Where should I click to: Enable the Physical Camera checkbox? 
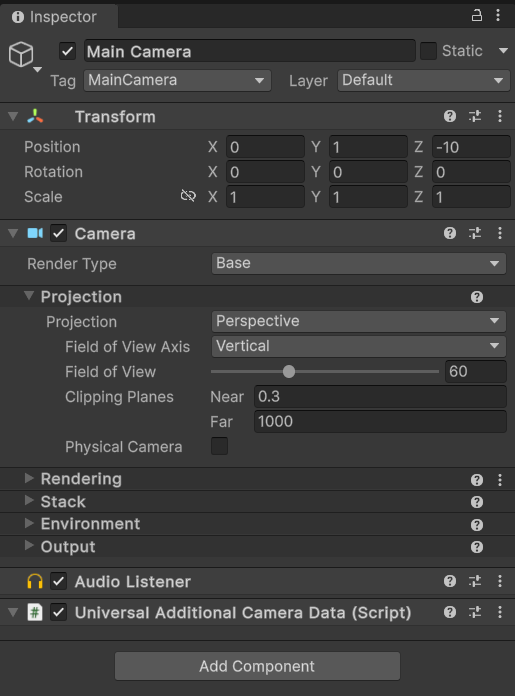(x=219, y=446)
